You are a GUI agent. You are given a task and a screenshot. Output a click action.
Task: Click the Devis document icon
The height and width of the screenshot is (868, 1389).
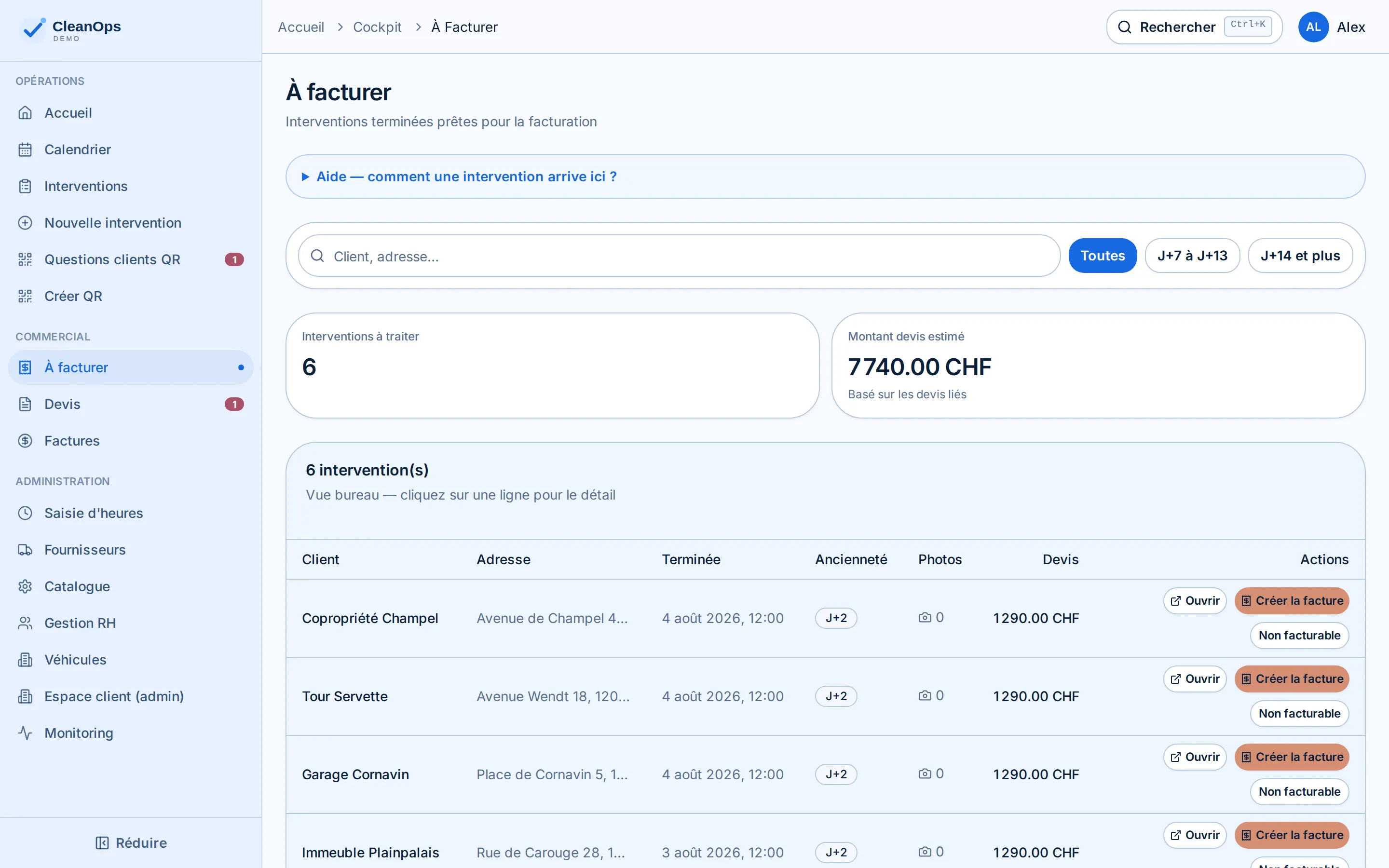(25, 404)
